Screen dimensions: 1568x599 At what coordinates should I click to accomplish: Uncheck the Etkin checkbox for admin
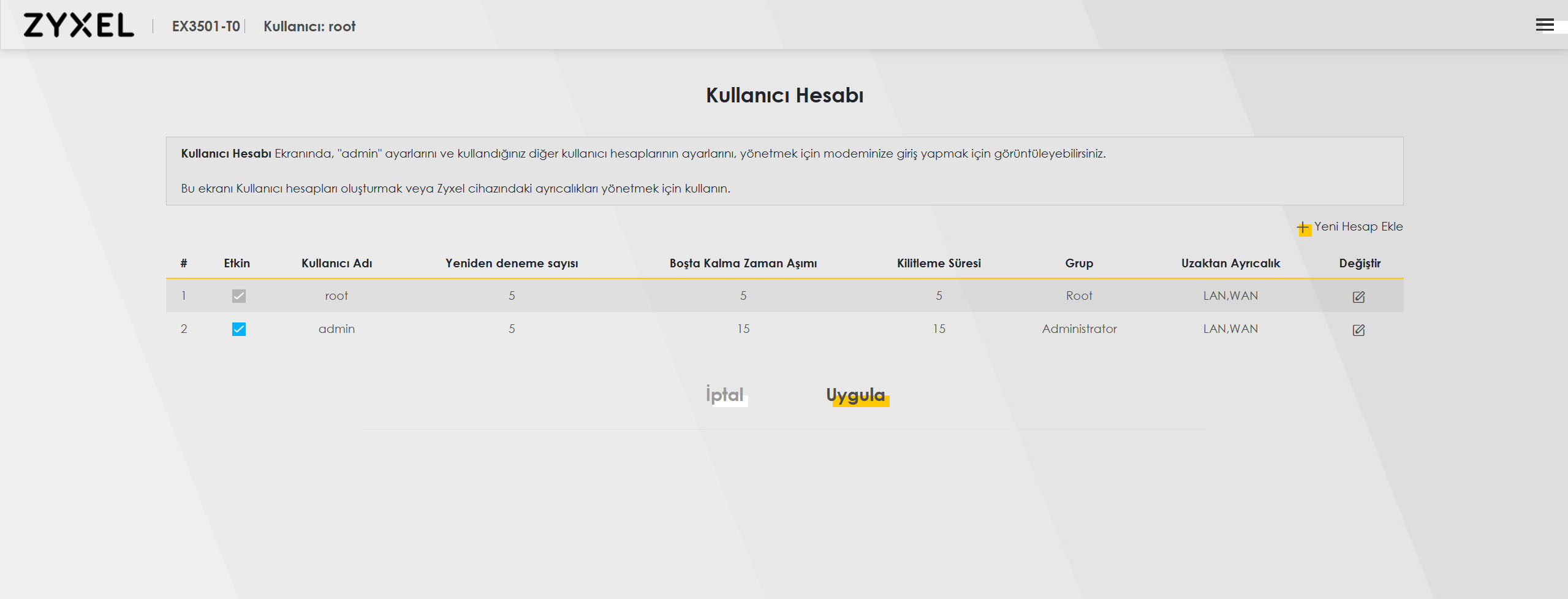coord(239,329)
